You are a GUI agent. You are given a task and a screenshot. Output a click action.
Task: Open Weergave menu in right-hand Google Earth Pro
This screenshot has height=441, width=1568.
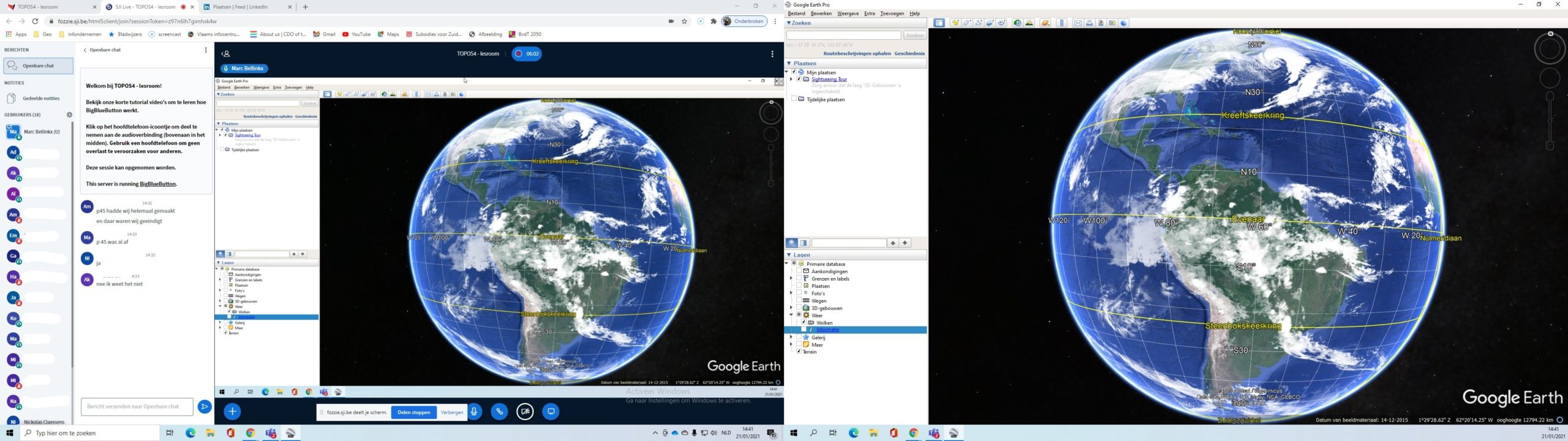[848, 13]
